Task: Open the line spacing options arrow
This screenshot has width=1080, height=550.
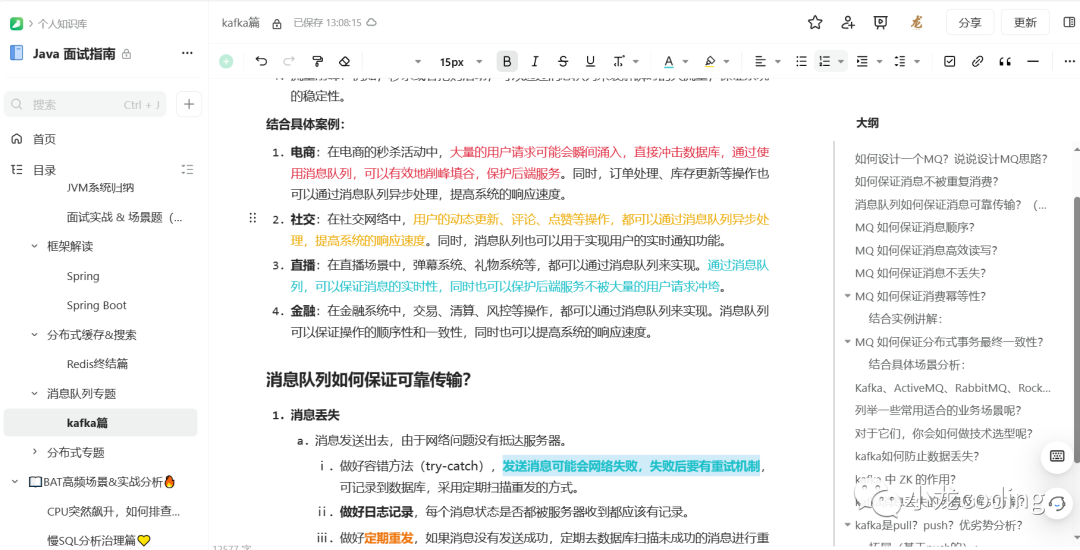Action: [917, 62]
